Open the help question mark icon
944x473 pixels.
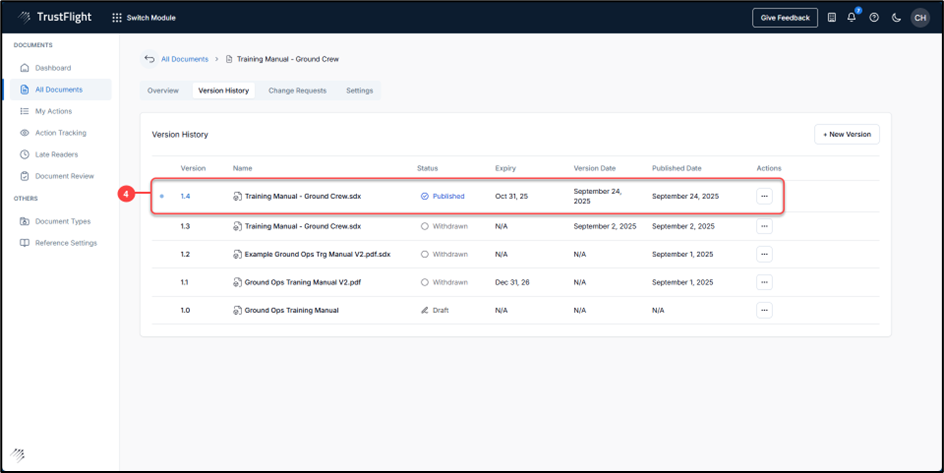tap(874, 18)
